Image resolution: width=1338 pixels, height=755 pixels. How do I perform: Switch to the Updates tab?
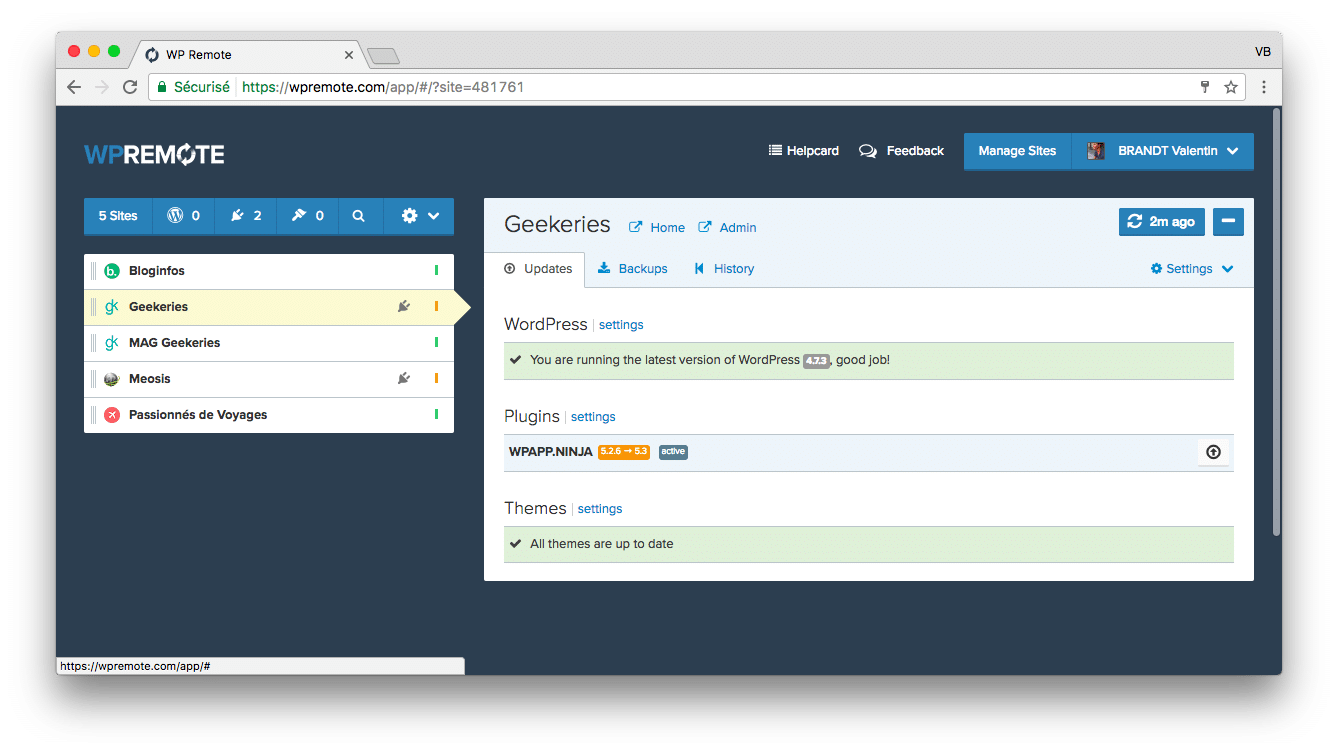pos(538,269)
